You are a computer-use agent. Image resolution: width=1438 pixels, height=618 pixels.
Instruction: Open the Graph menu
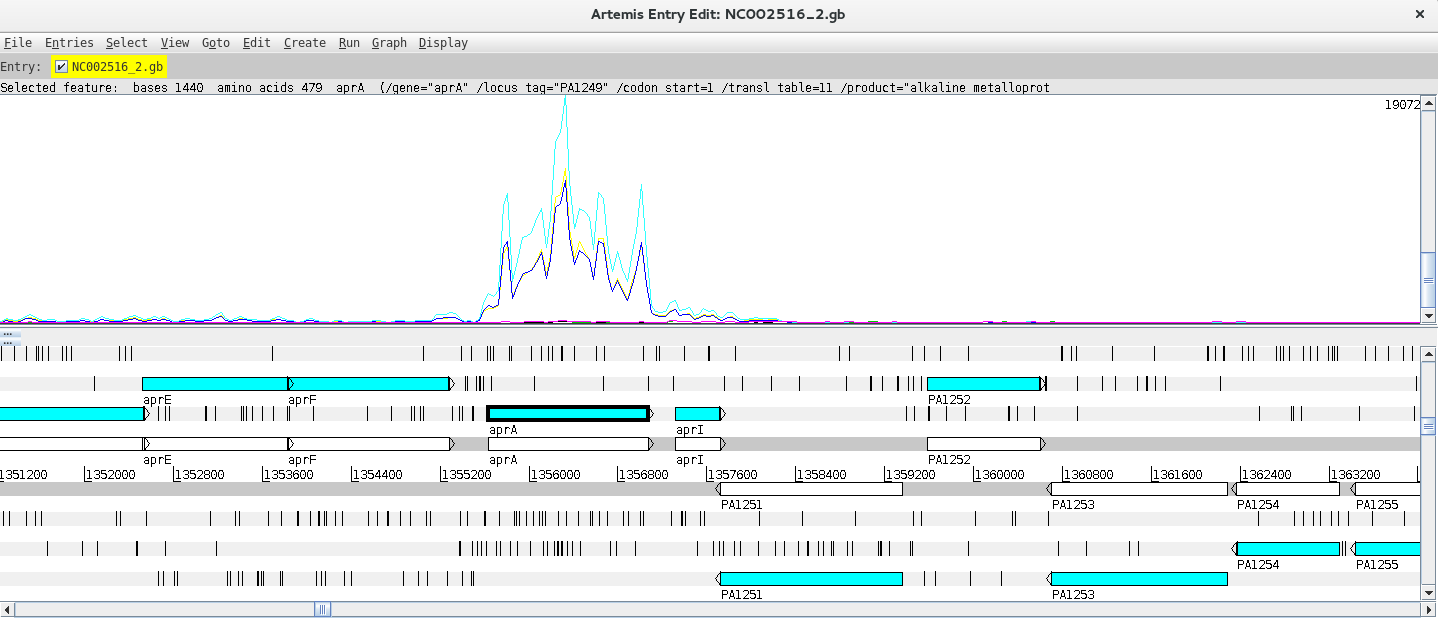(x=389, y=43)
